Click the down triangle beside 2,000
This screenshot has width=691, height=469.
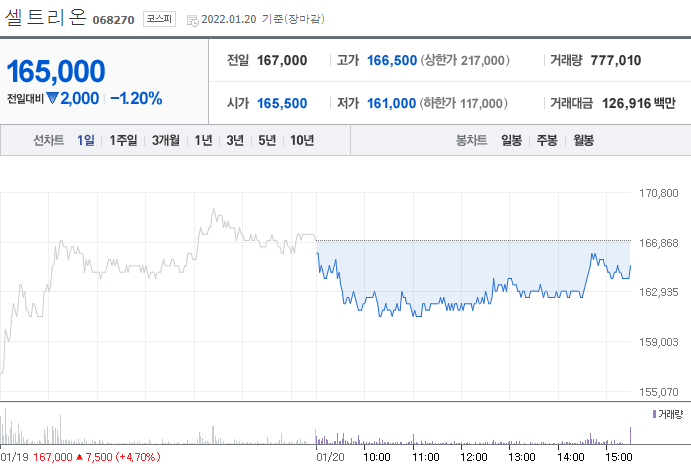click(x=52, y=98)
